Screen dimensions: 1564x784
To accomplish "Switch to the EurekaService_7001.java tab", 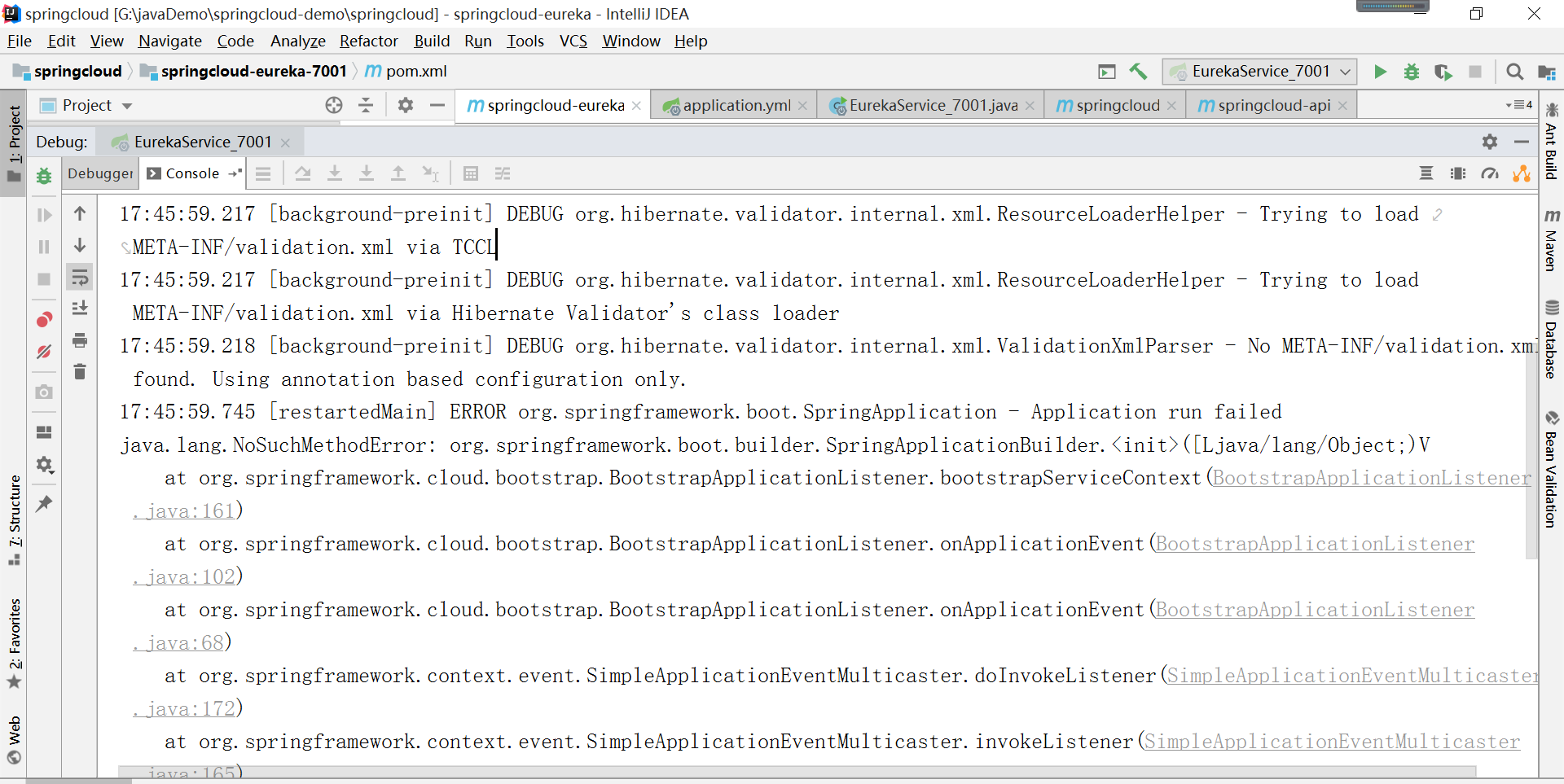I will click(933, 105).
